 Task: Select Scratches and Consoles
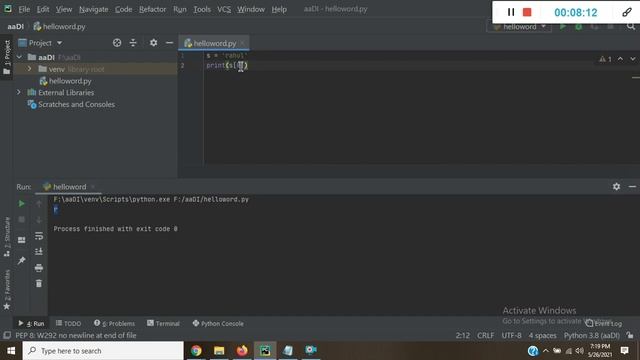click(71, 104)
